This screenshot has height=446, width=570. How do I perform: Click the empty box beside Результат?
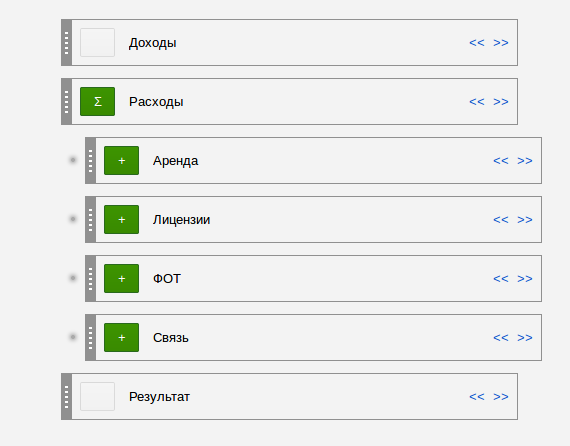coord(97,396)
